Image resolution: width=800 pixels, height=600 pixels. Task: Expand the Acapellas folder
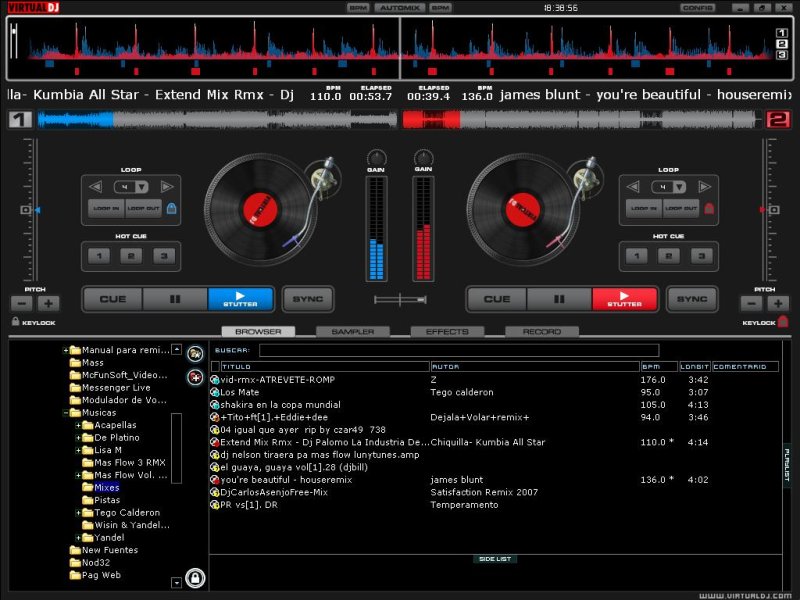click(x=78, y=425)
